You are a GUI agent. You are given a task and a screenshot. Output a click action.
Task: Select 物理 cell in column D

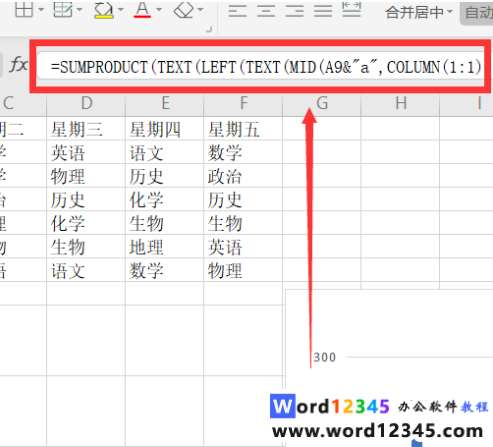pos(86,176)
